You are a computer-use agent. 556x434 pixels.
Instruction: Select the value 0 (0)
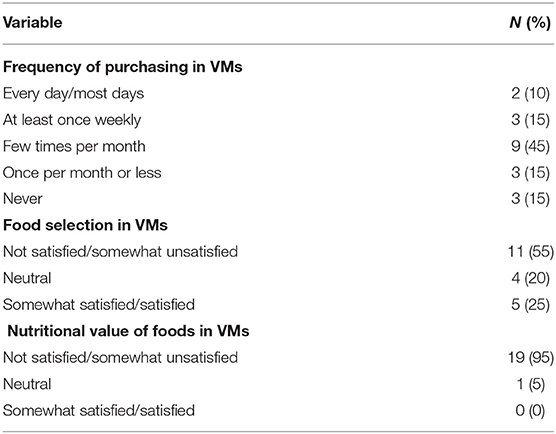coord(530,411)
